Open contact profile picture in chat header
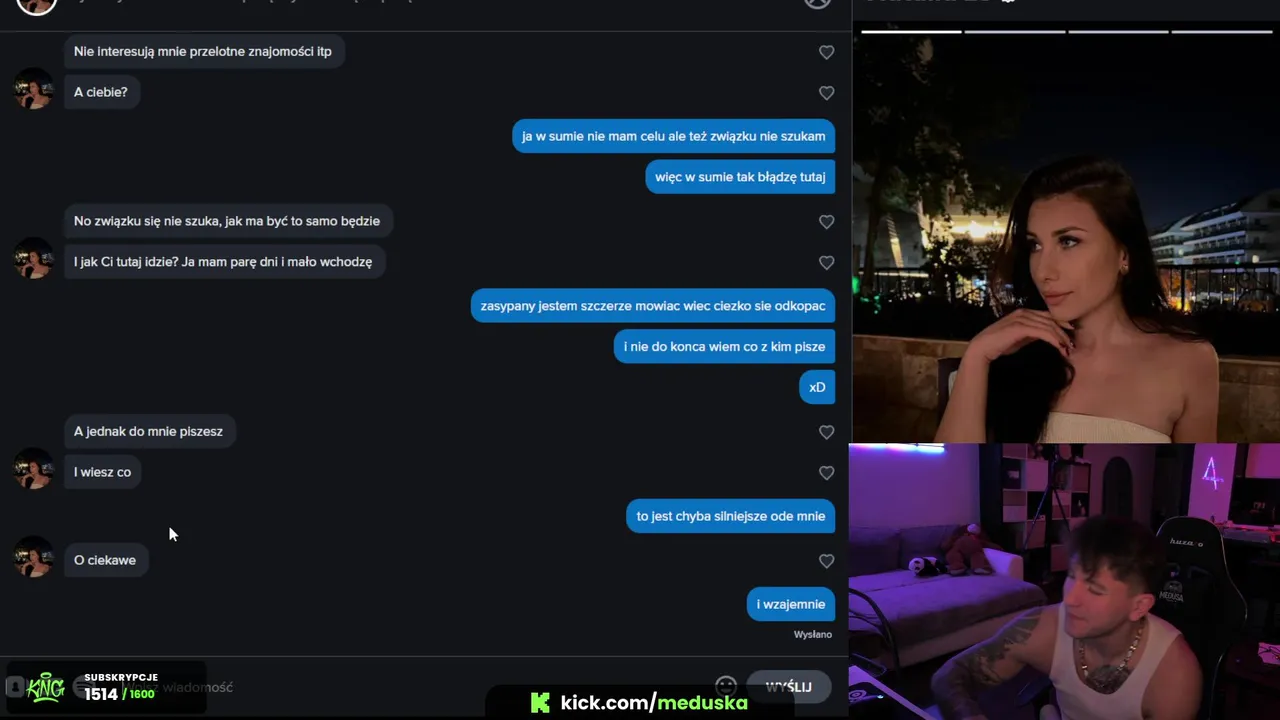 (x=36, y=5)
